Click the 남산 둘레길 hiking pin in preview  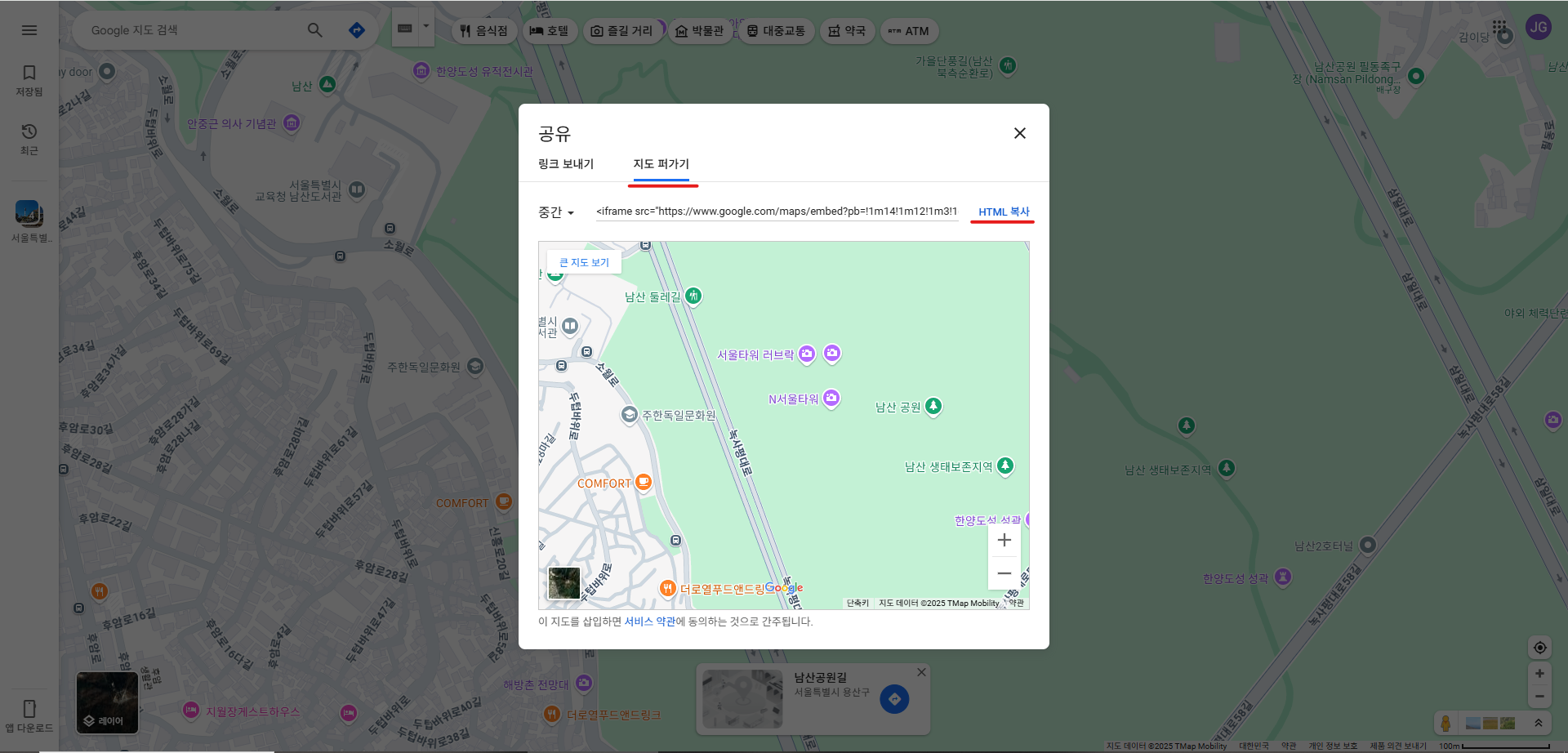[693, 296]
